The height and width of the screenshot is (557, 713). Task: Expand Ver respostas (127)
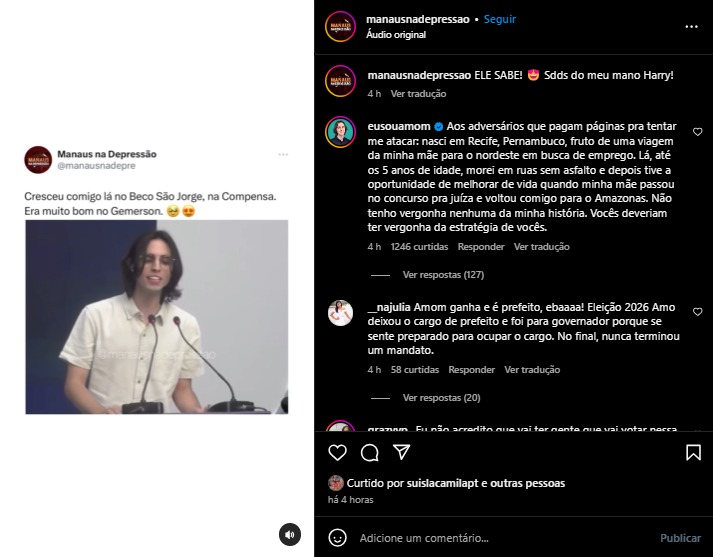[443, 275]
